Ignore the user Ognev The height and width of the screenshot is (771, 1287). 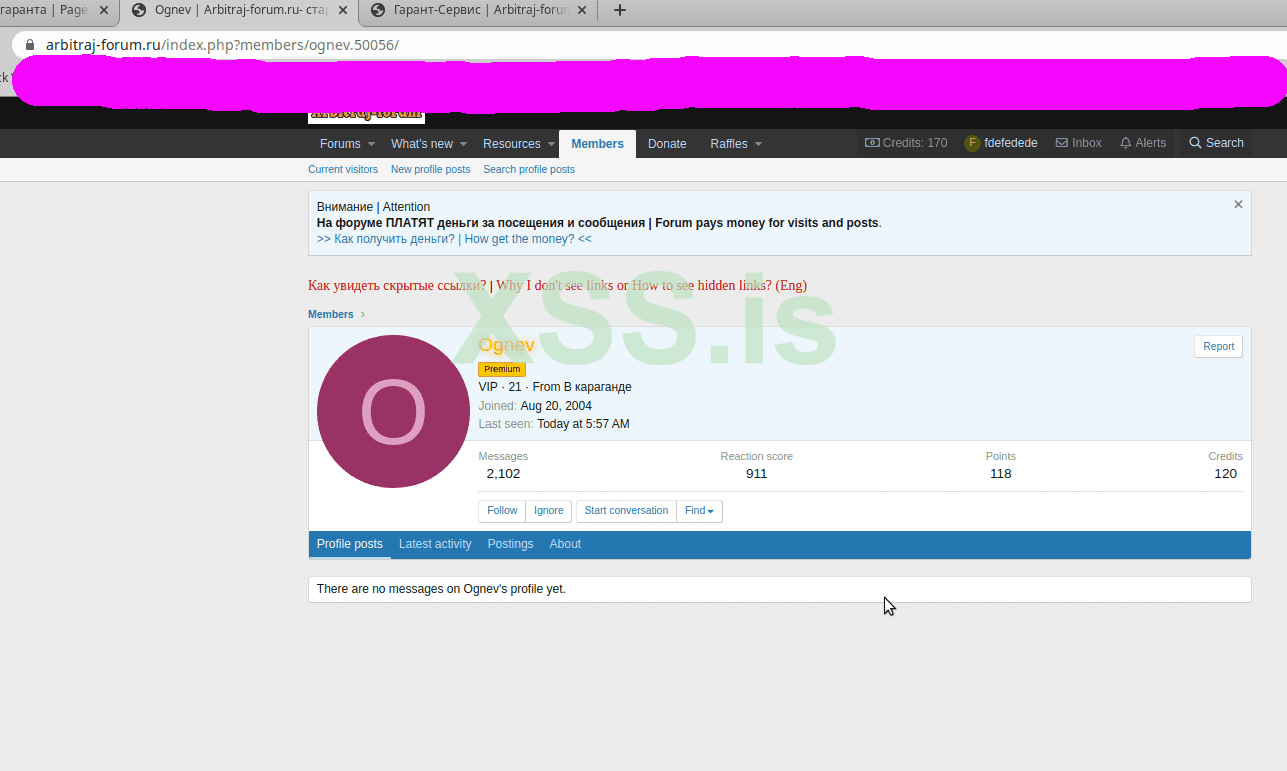pyautogui.click(x=549, y=510)
